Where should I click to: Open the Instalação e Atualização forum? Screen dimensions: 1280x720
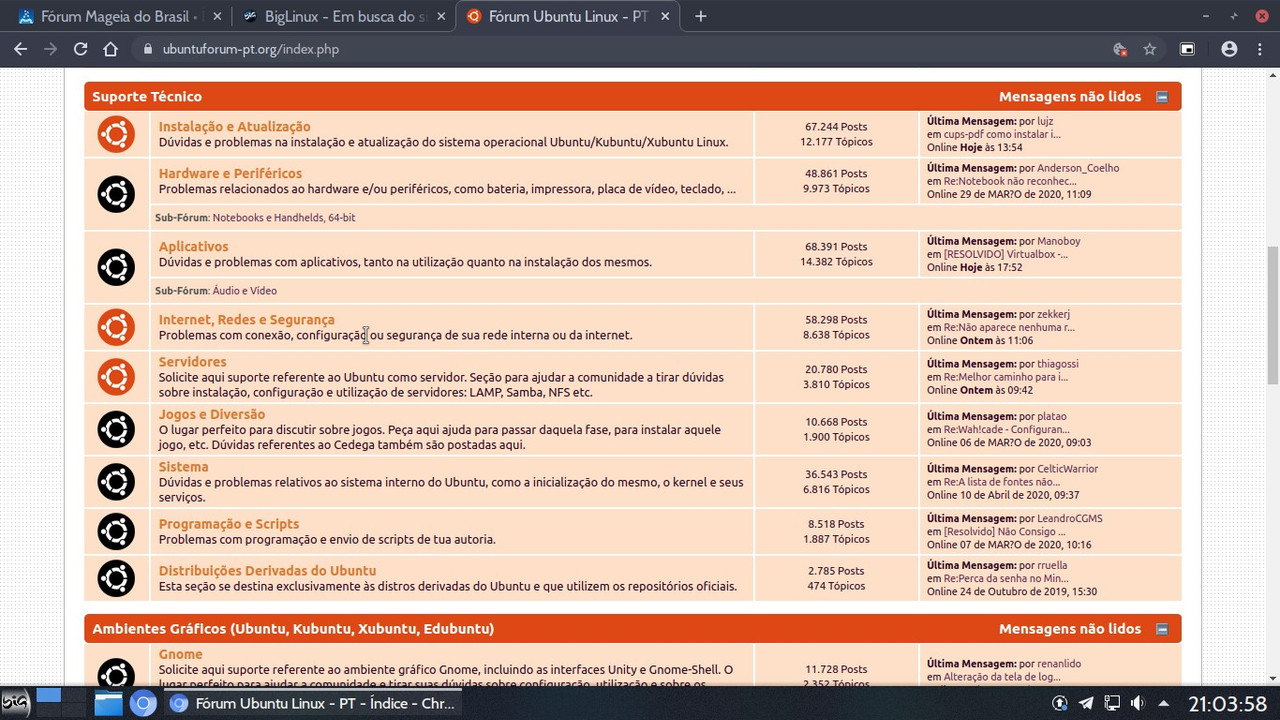(x=234, y=127)
